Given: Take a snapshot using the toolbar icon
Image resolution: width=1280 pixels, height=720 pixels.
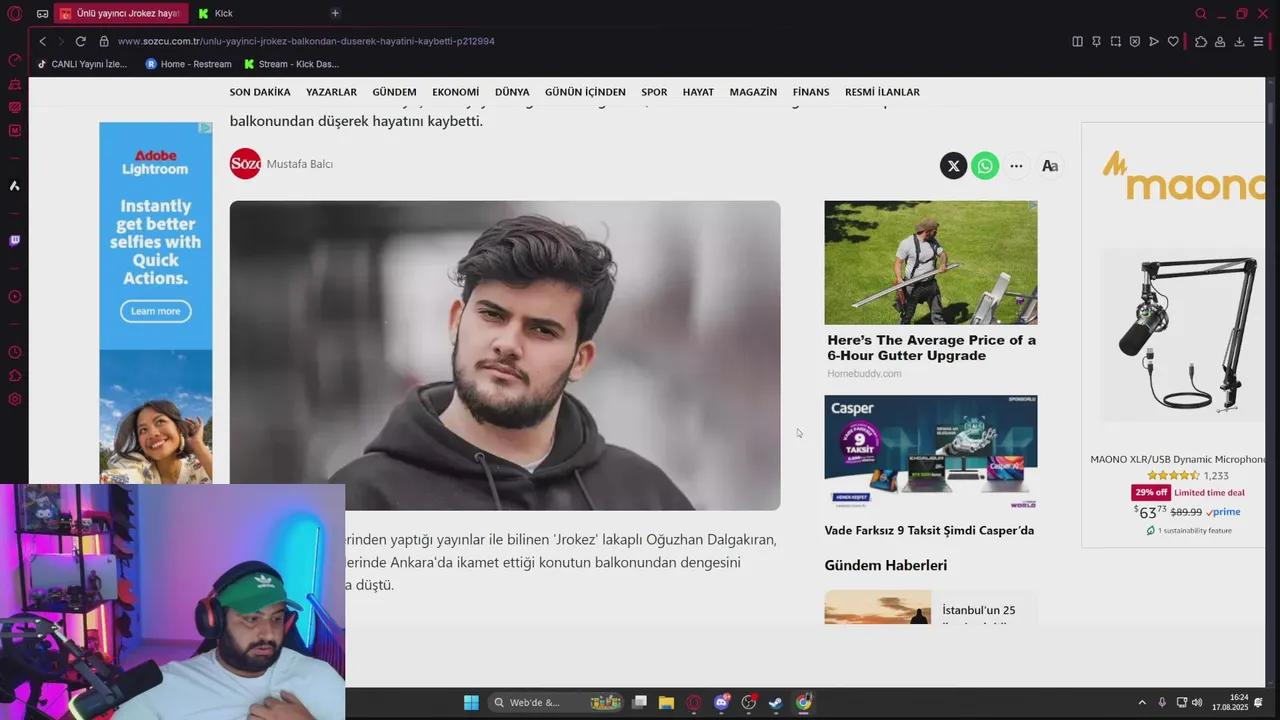Looking at the screenshot, I should [x=1116, y=41].
